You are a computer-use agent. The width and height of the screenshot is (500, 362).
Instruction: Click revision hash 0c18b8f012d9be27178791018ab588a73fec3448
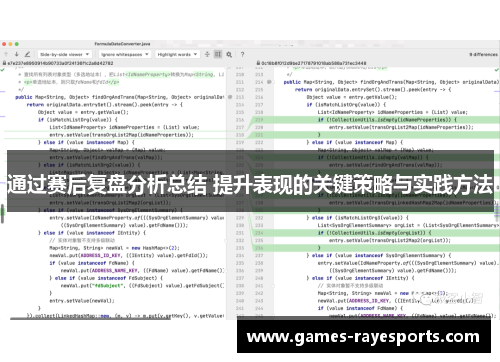314,63
